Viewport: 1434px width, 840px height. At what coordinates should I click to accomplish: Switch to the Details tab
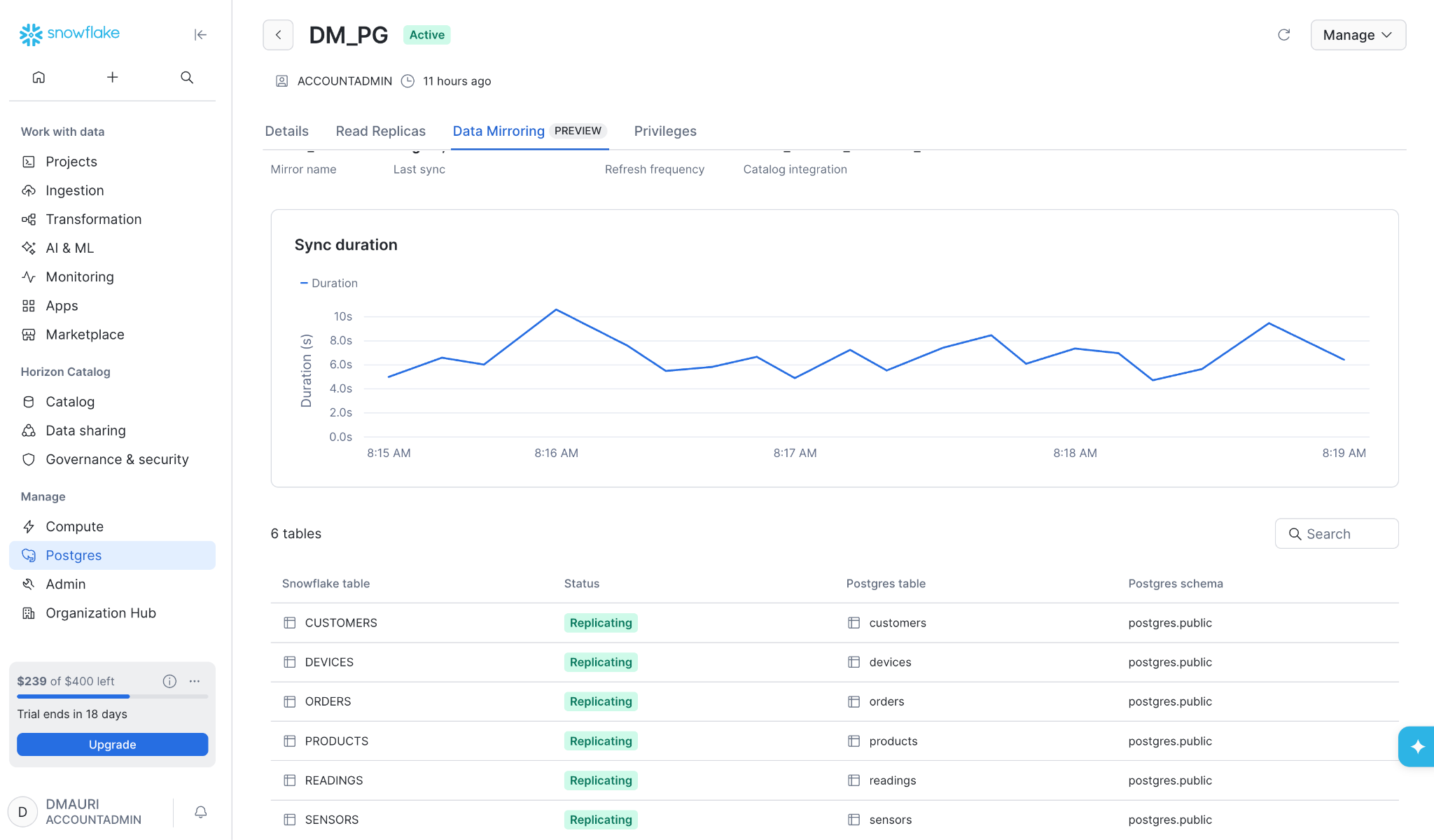(x=287, y=131)
